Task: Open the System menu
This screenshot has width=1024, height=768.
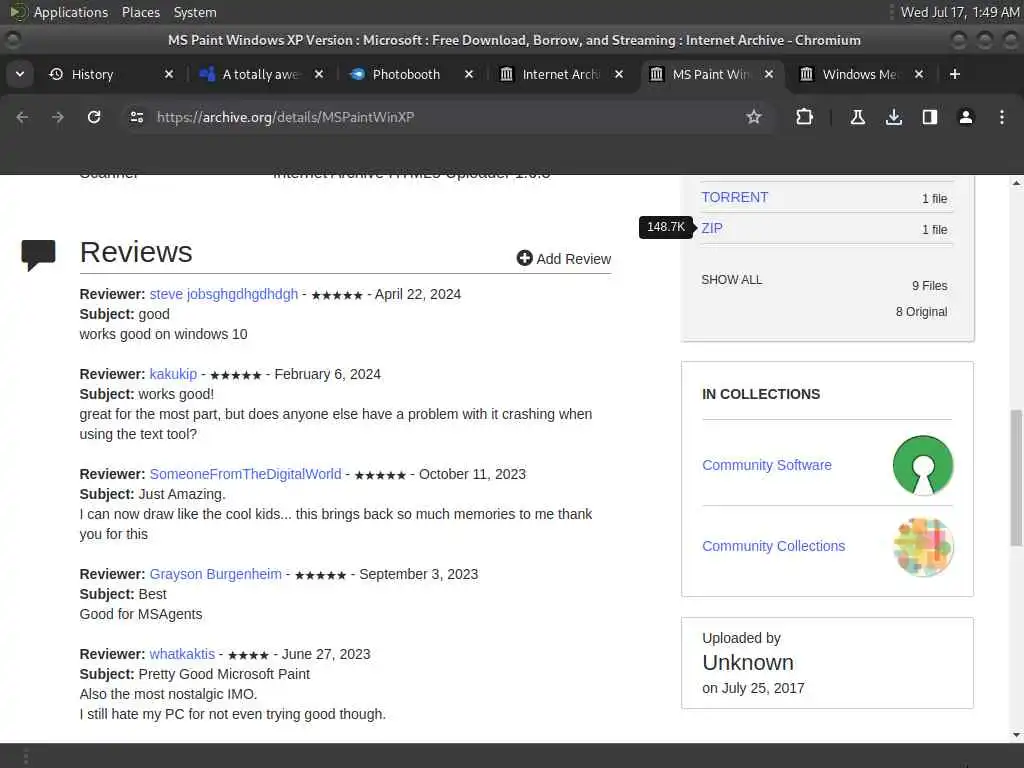Action: (x=195, y=12)
